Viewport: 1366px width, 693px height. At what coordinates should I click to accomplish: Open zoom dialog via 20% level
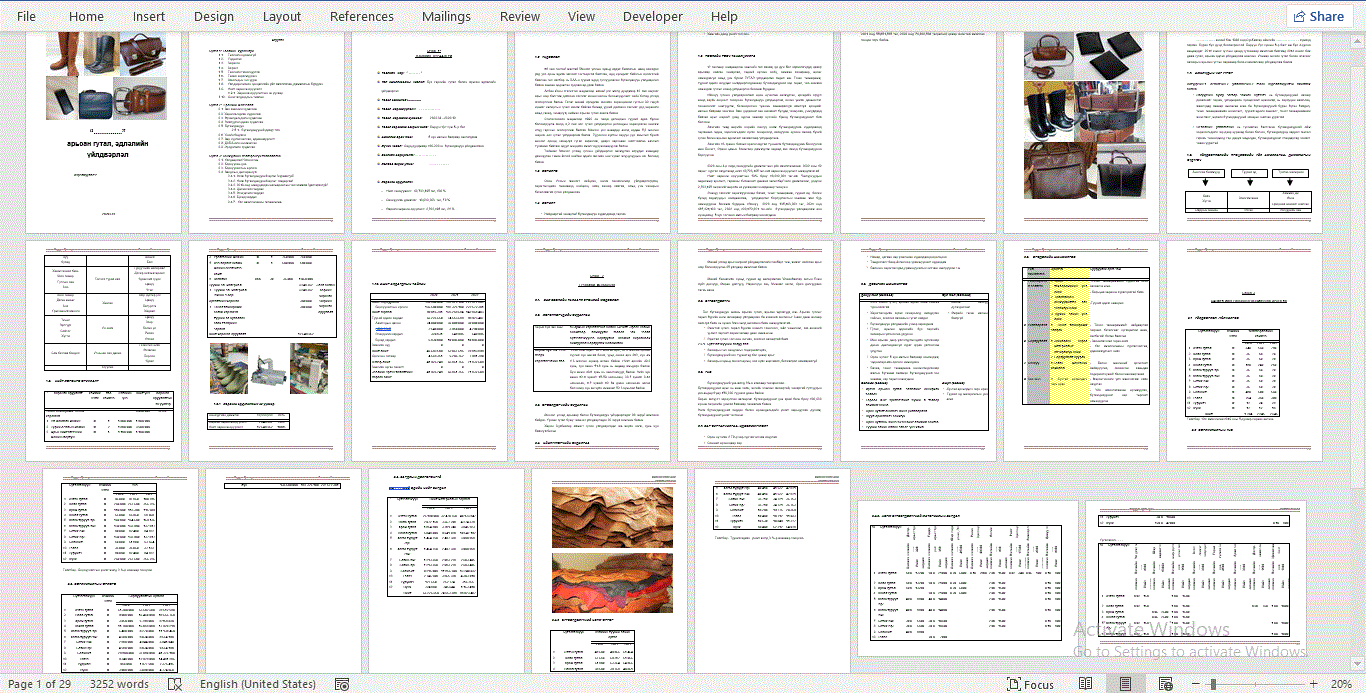point(1341,684)
